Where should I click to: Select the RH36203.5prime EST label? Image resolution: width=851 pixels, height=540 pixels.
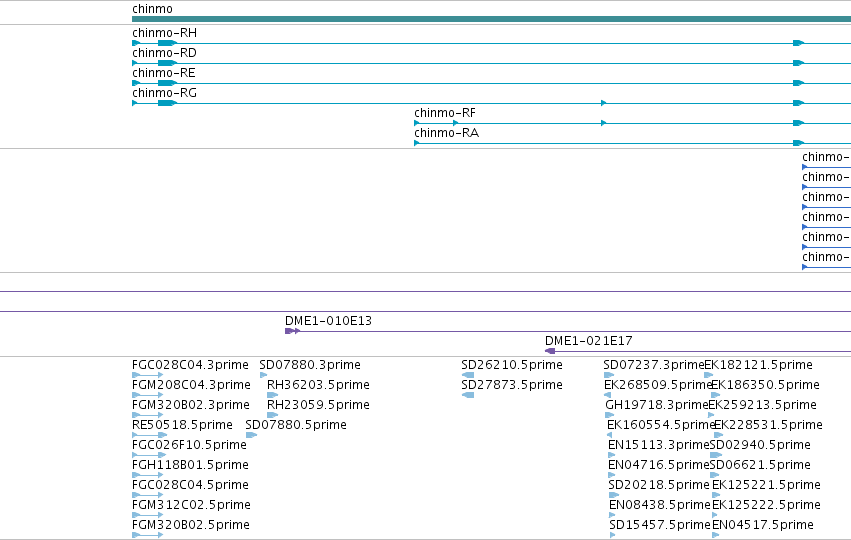(319, 385)
